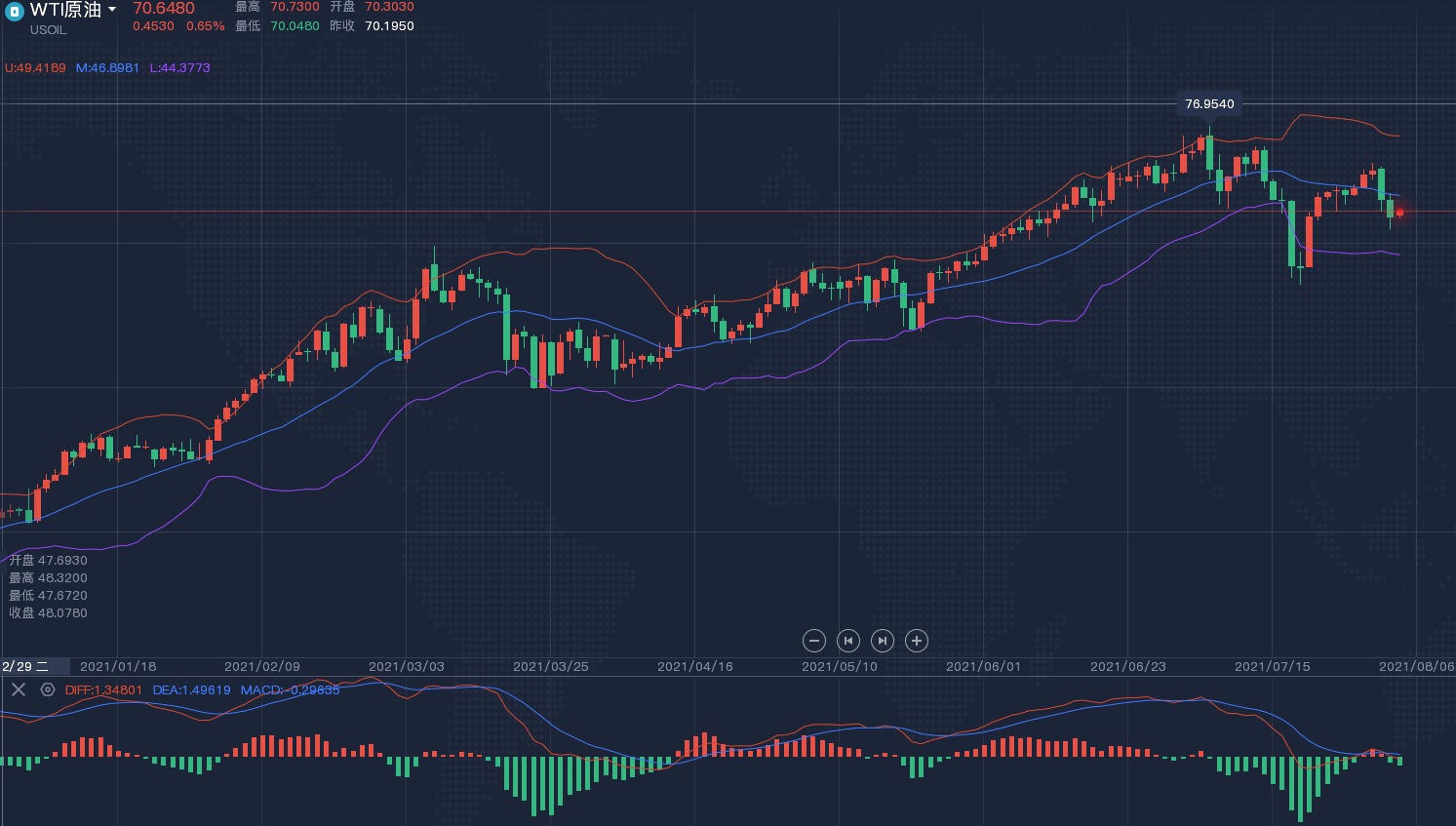Click the 2021/06/23 date on the time axis

1127,667
